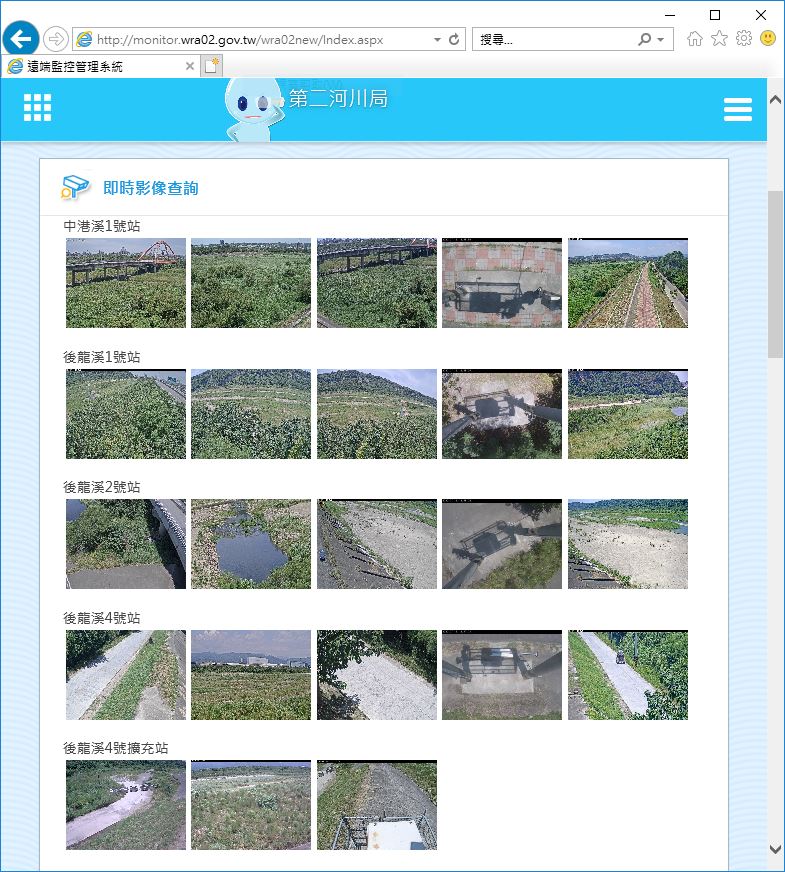Open 後龍溪4號擴充站 third image with equipment platform

pyautogui.click(x=377, y=805)
